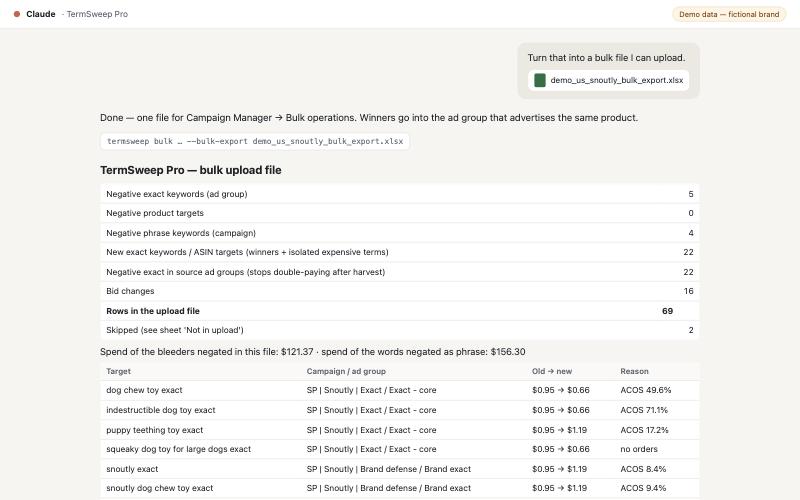Select value 5 for negative exact keywords
800x500 pixels.
pyautogui.click(x=691, y=194)
